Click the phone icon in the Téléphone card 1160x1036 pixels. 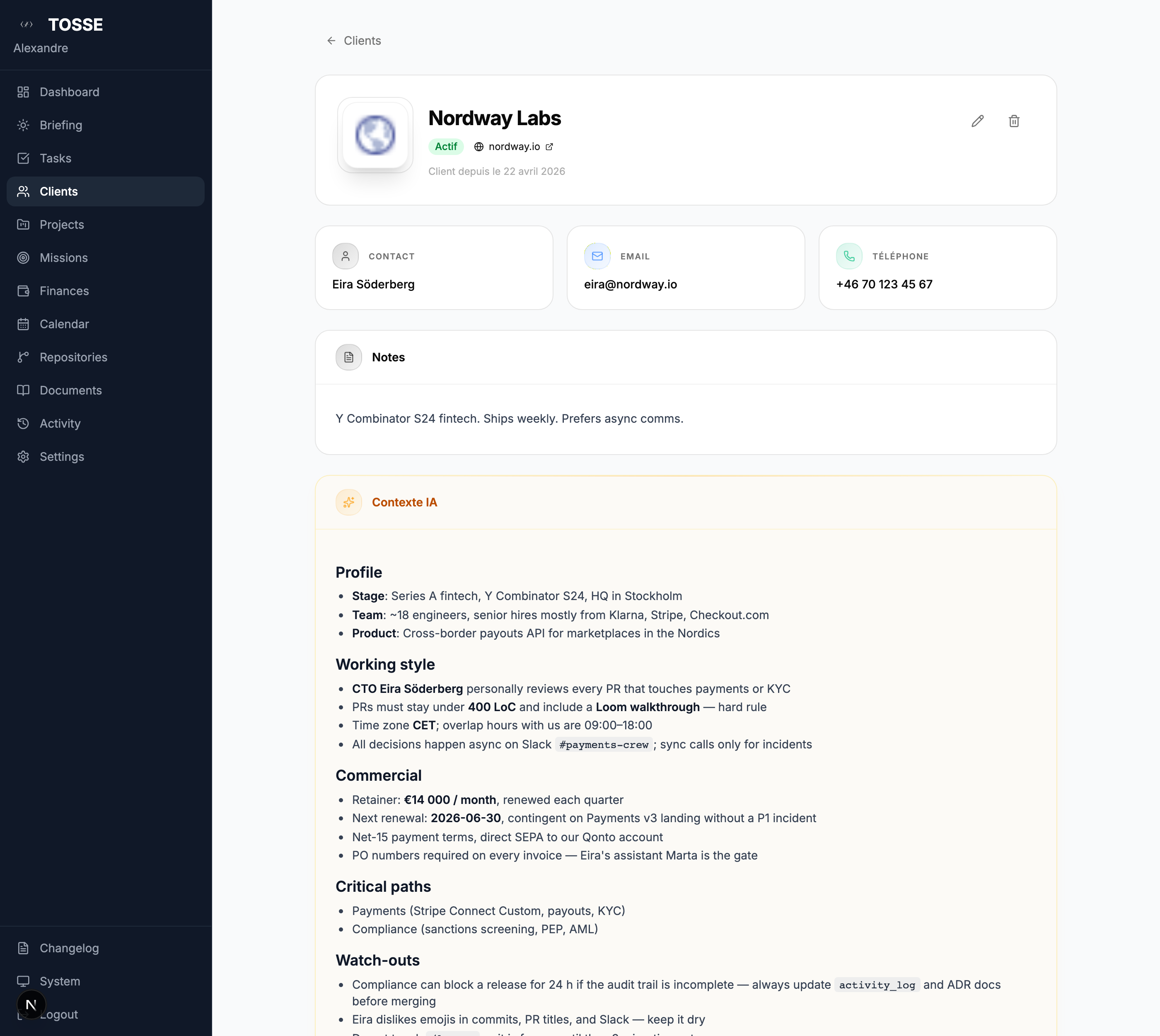[848, 256]
